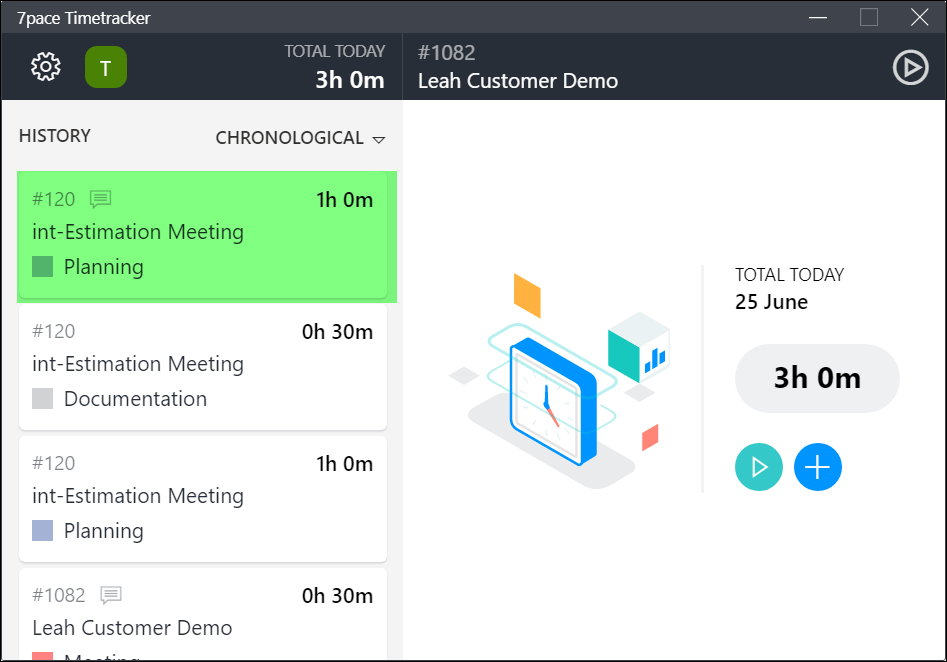
Task: Minimize the 7pace Timetracker window
Action: click(818, 17)
